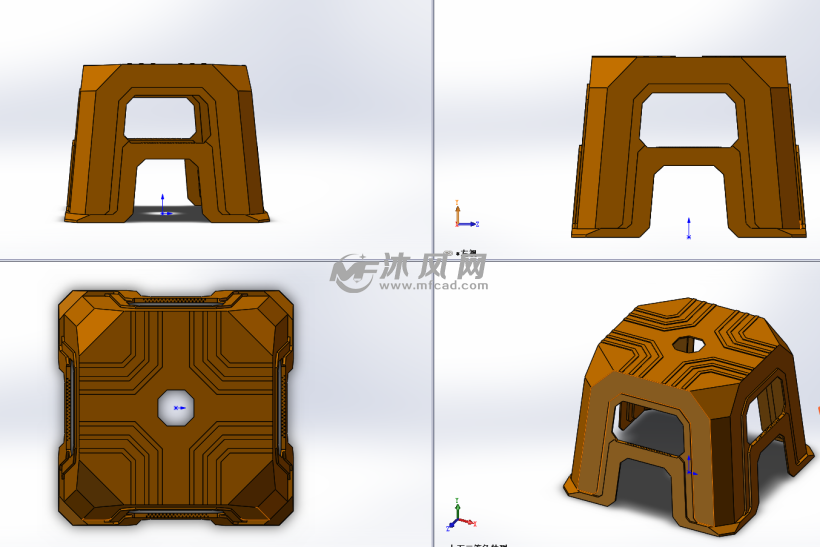The image size is (820, 547).
Task: Pick the top-edge grip slot in the top view
Action: click(x=178, y=299)
